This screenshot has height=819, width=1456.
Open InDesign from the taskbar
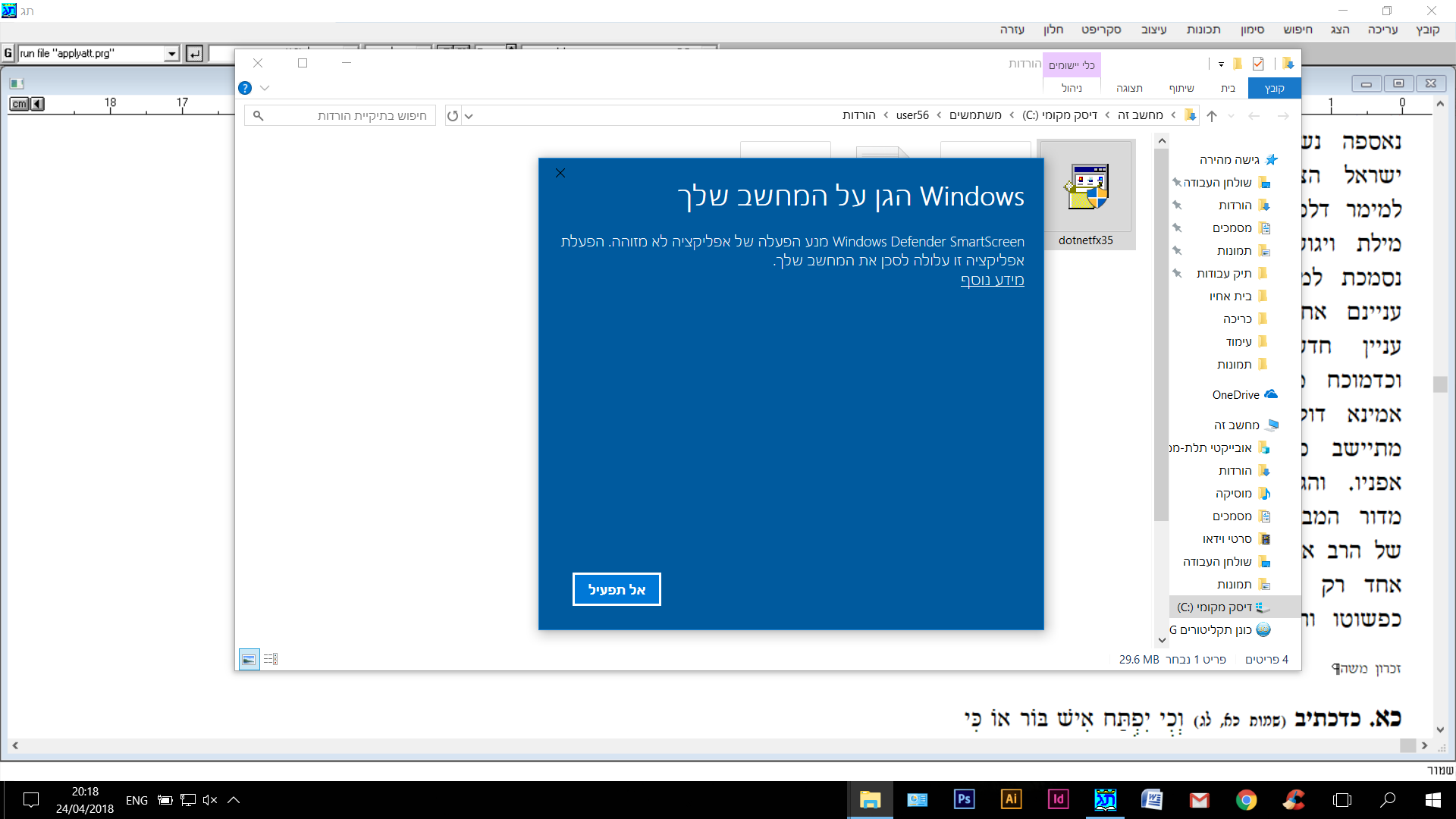pyautogui.click(x=1058, y=799)
